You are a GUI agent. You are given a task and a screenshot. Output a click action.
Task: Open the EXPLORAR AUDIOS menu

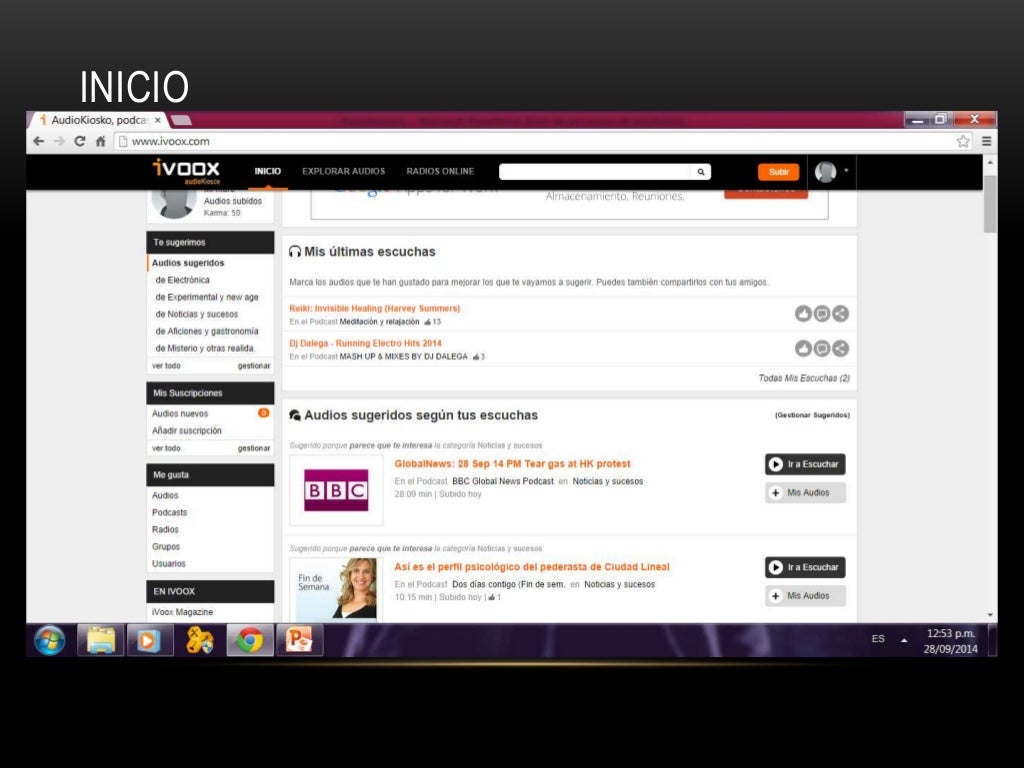point(344,171)
